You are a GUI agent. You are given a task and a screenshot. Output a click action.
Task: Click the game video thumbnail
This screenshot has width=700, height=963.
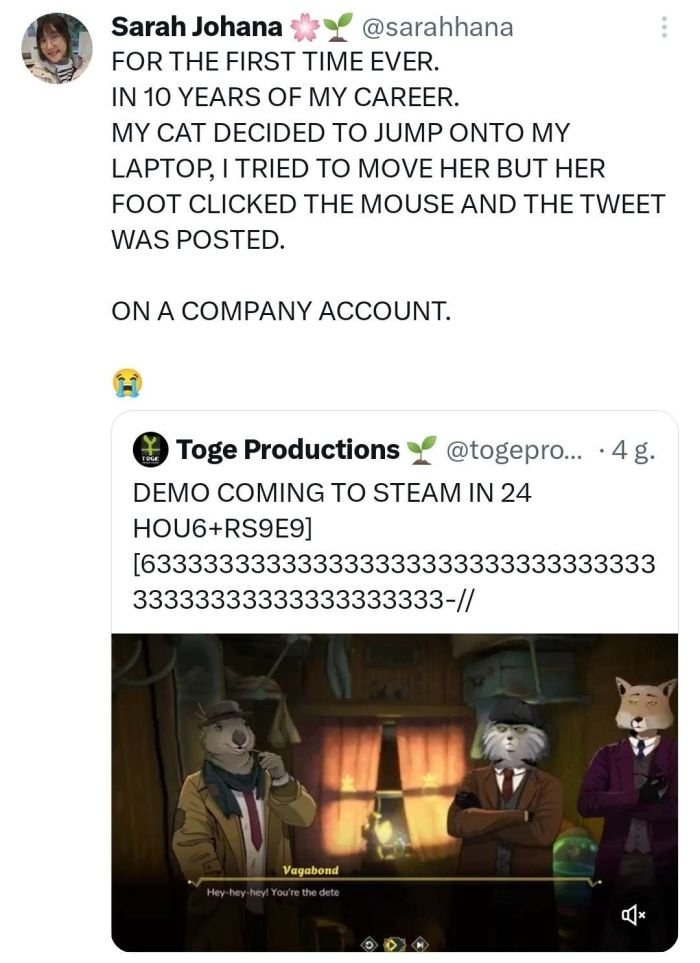pyautogui.click(x=394, y=760)
